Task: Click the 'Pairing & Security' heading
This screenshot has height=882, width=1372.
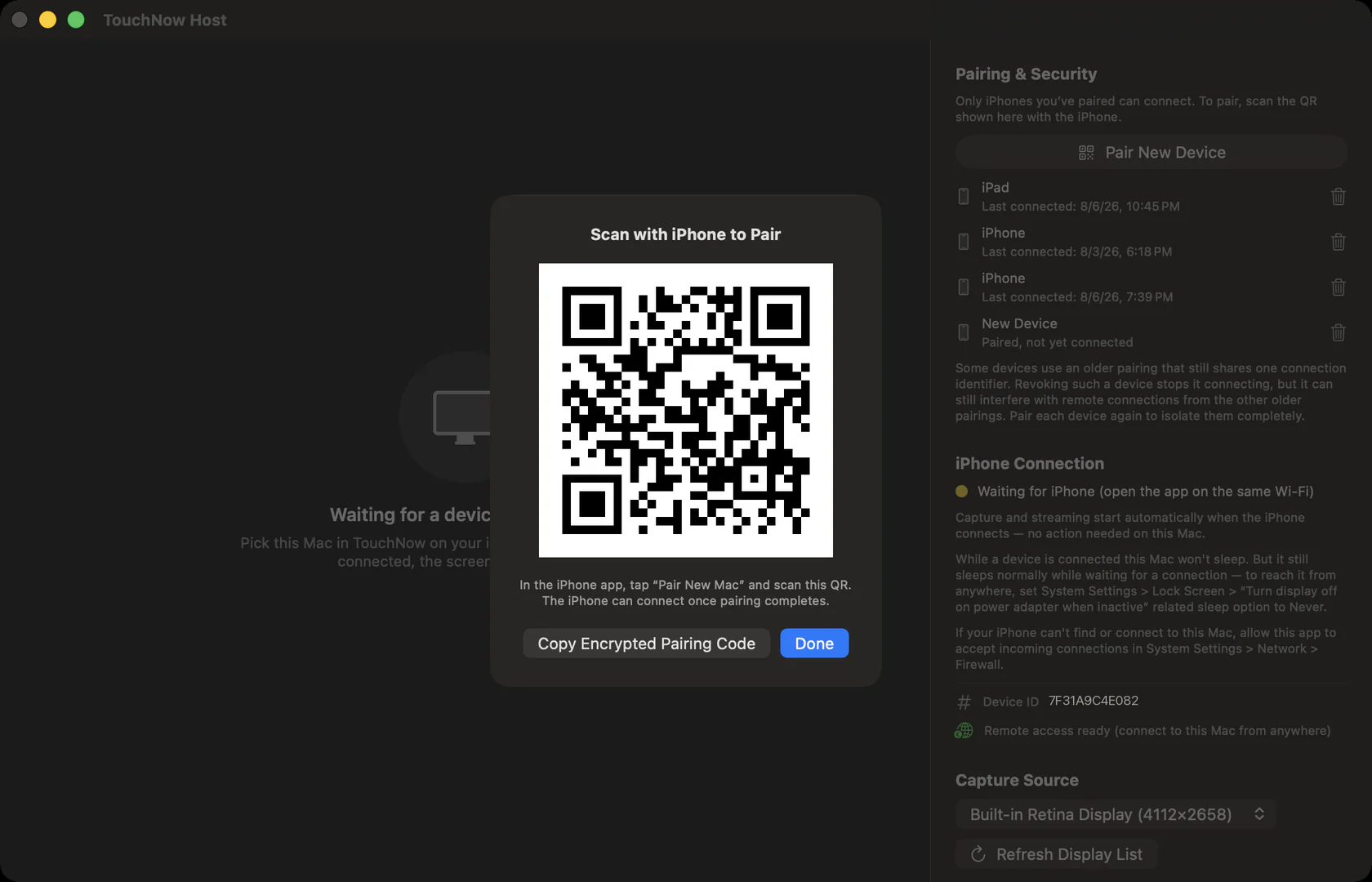Action: coord(1026,73)
